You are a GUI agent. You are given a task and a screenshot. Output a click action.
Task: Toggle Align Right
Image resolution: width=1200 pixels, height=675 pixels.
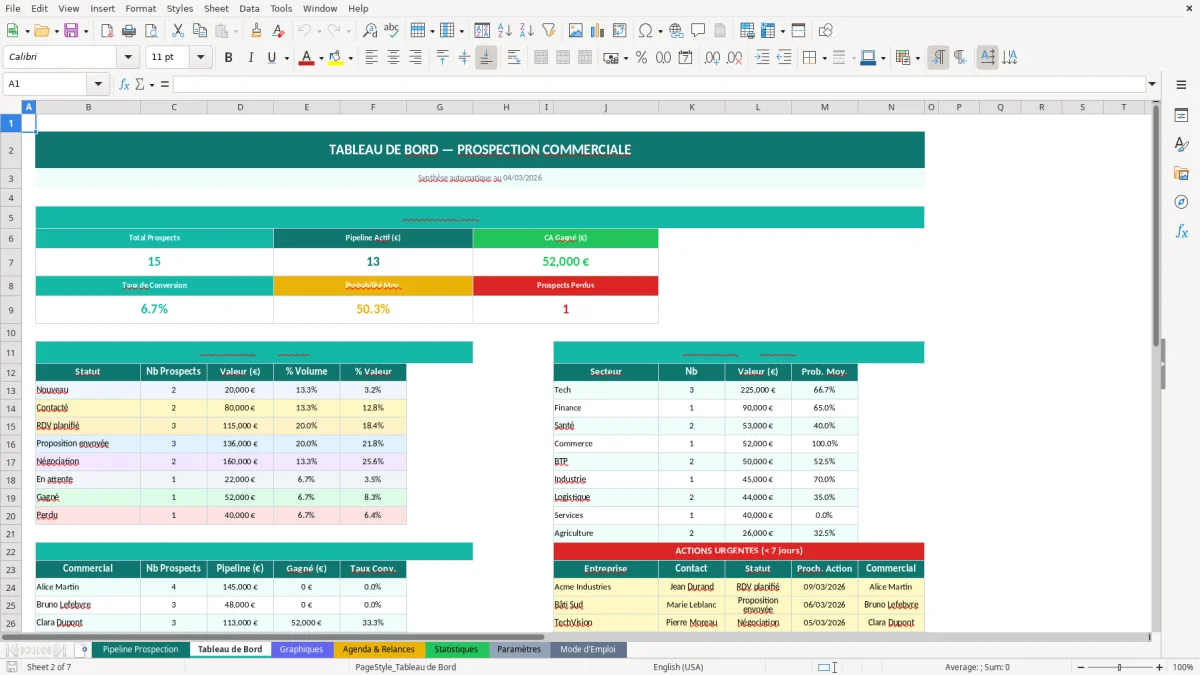416,58
